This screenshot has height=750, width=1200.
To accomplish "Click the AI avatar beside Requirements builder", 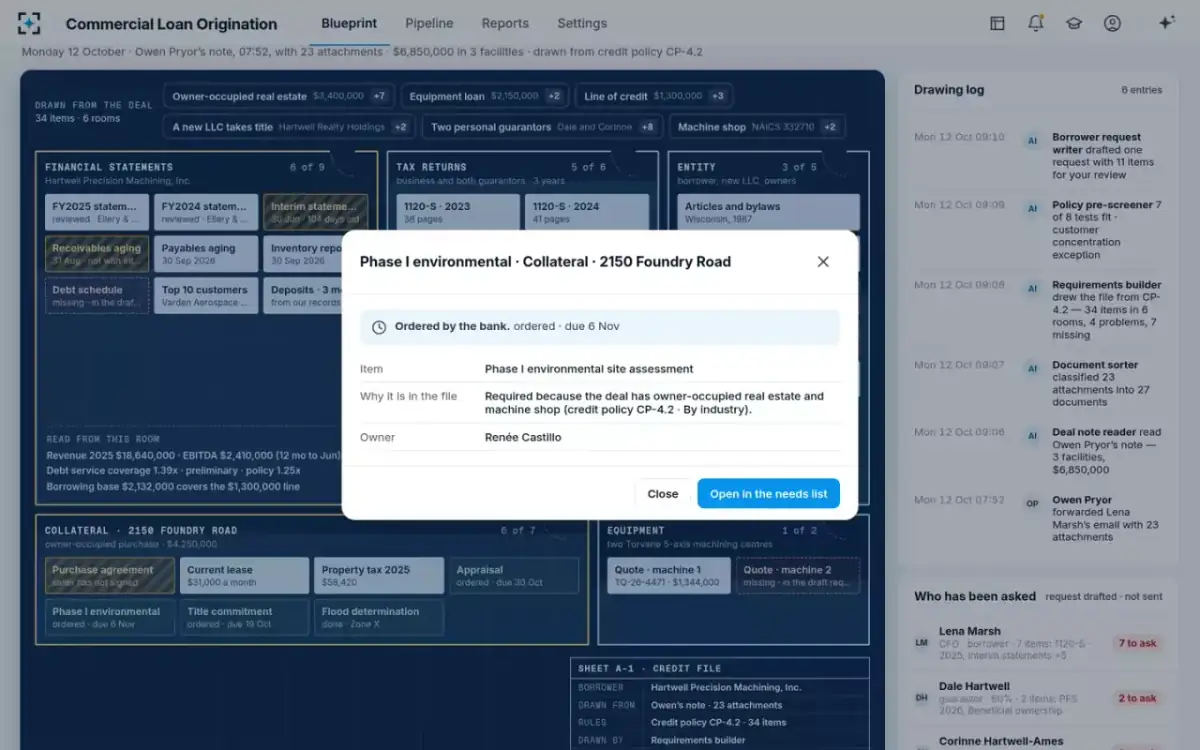I will [1032, 289].
